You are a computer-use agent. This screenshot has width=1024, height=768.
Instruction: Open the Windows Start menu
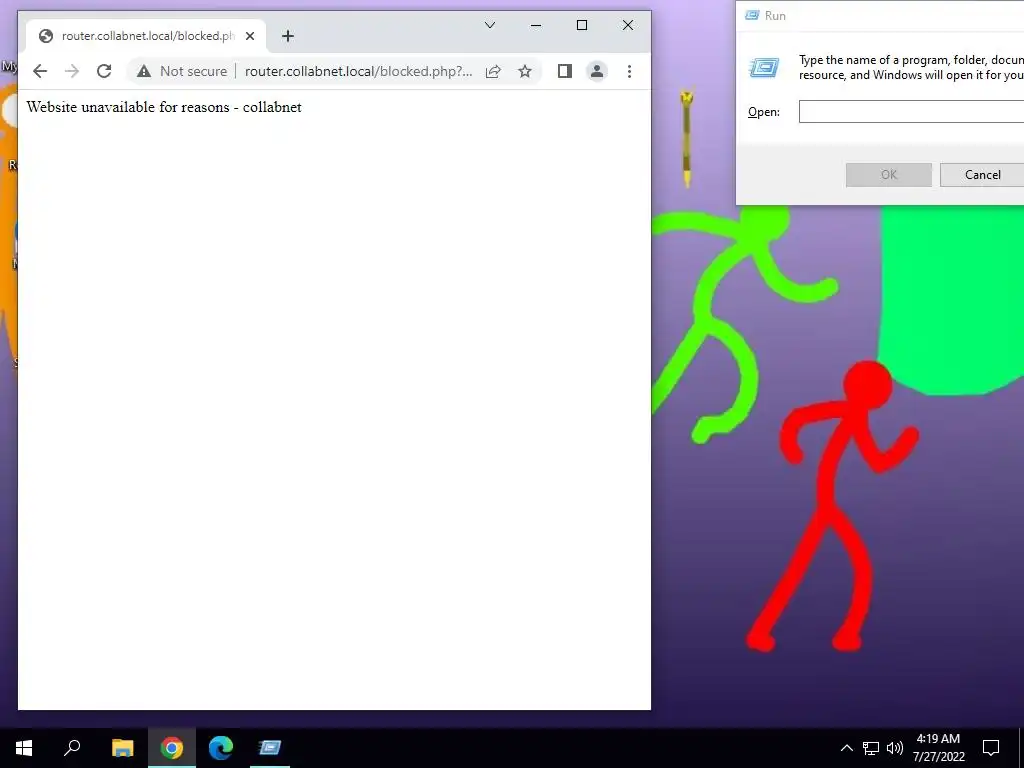24,748
